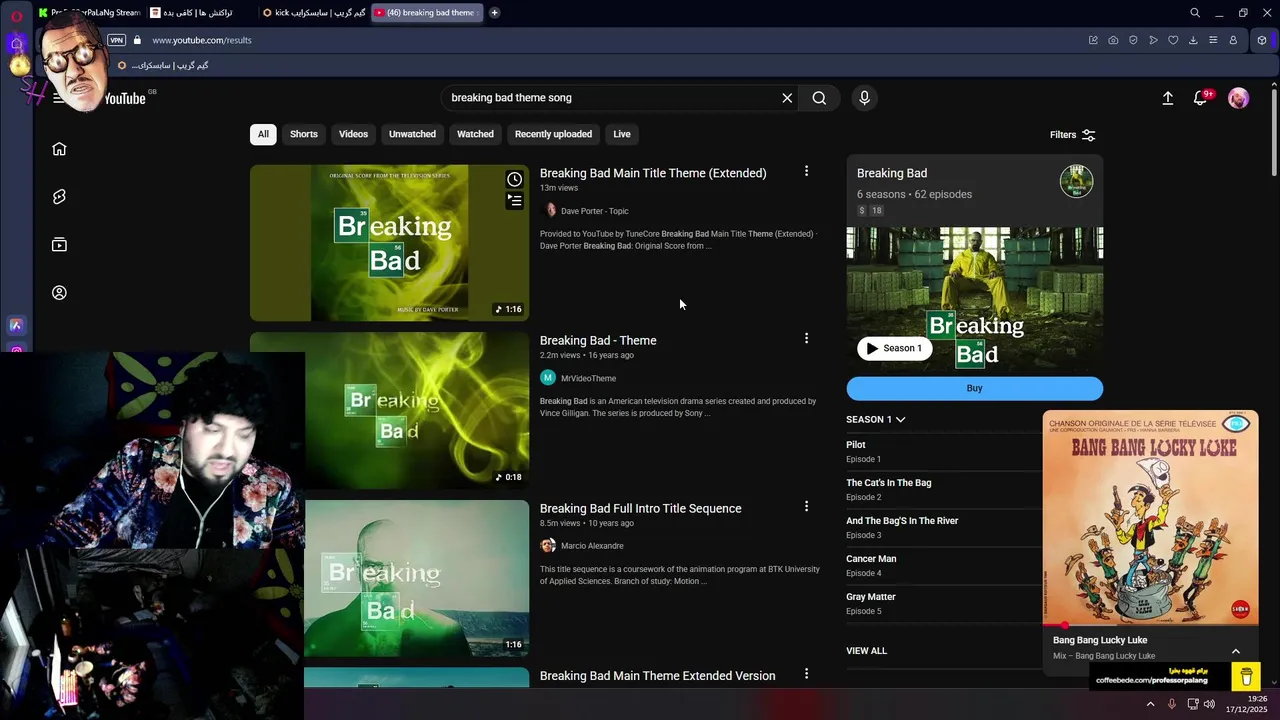Select the All filter chip
The height and width of the screenshot is (720, 1280).
(263, 134)
